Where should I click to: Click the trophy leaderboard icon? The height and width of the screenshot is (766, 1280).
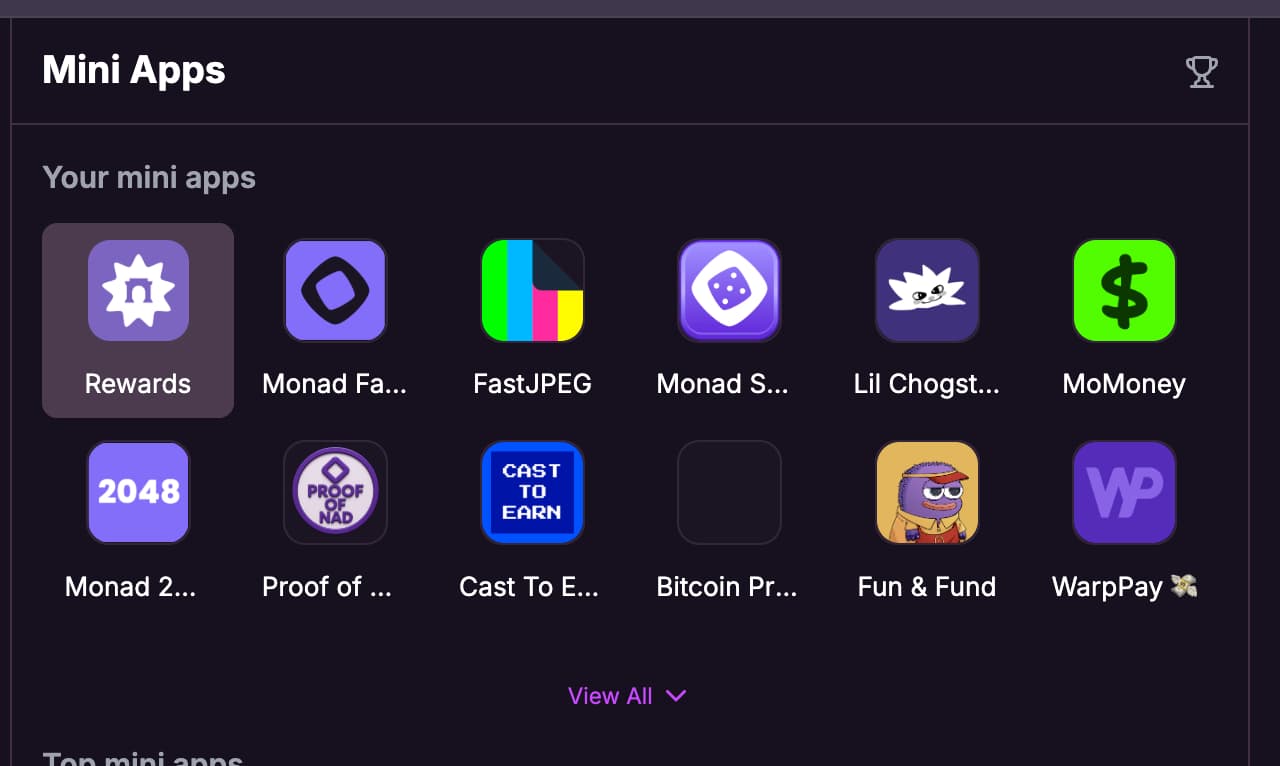tap(1201, 72)
